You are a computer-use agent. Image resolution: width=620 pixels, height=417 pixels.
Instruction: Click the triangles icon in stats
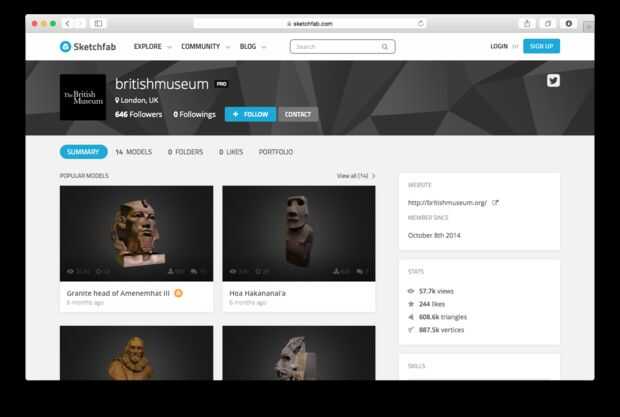coord(411,317)
